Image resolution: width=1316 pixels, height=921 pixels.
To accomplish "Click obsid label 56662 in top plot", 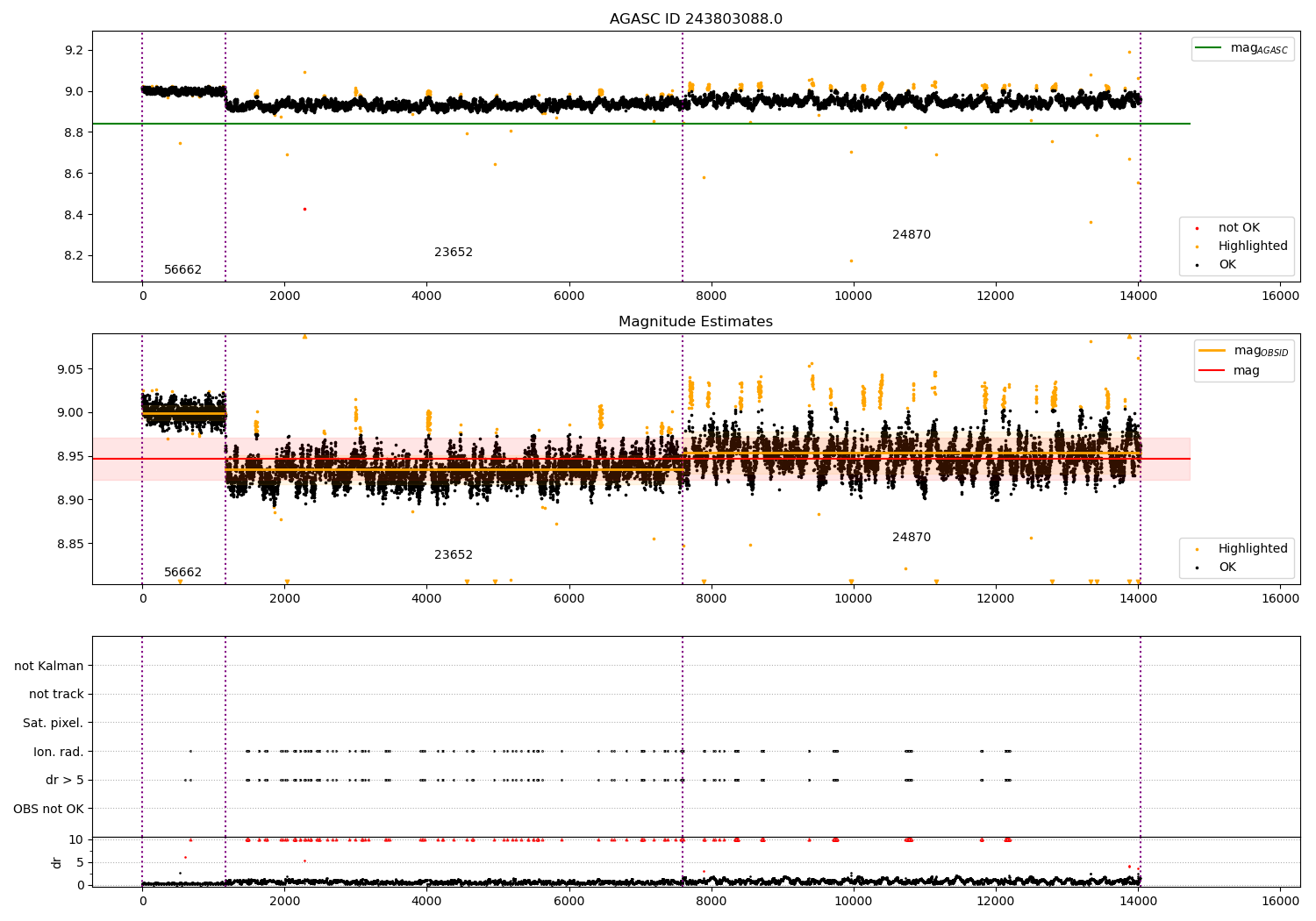I will [182, 270].
